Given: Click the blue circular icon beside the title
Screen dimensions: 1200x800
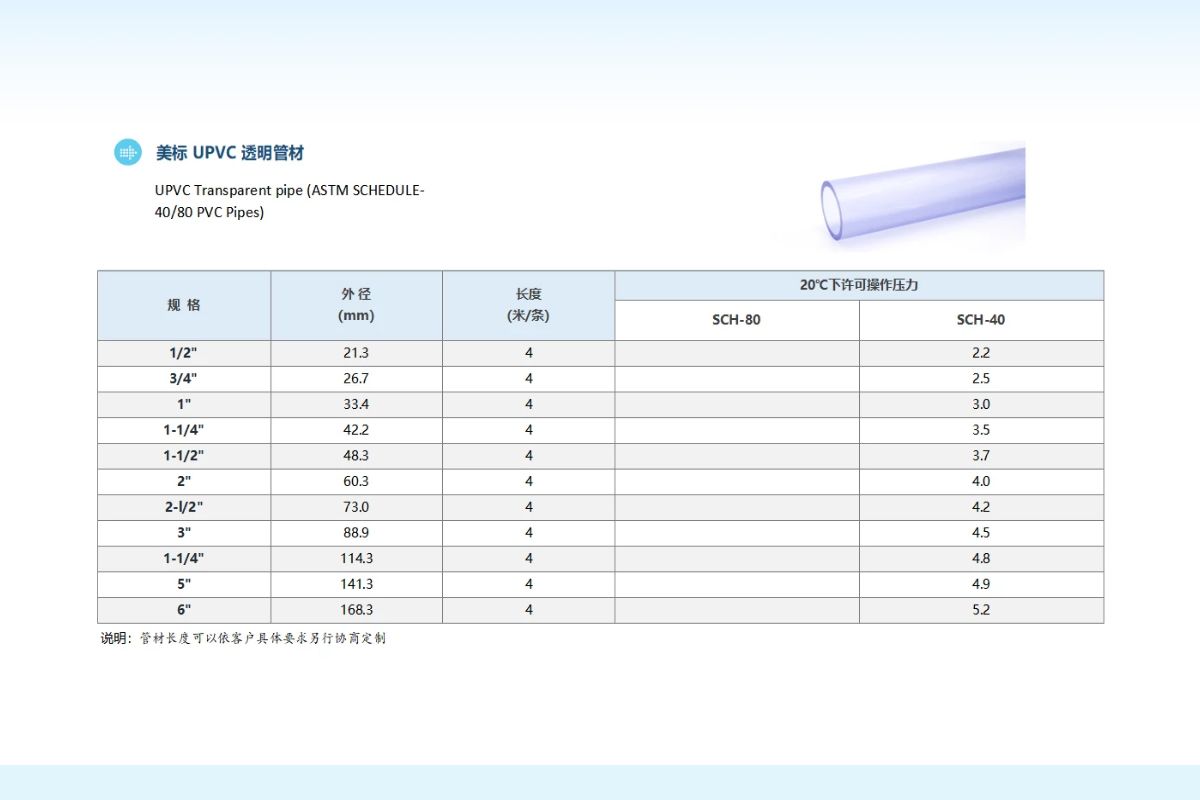Looking at the screenshot, I should [128, 152].
